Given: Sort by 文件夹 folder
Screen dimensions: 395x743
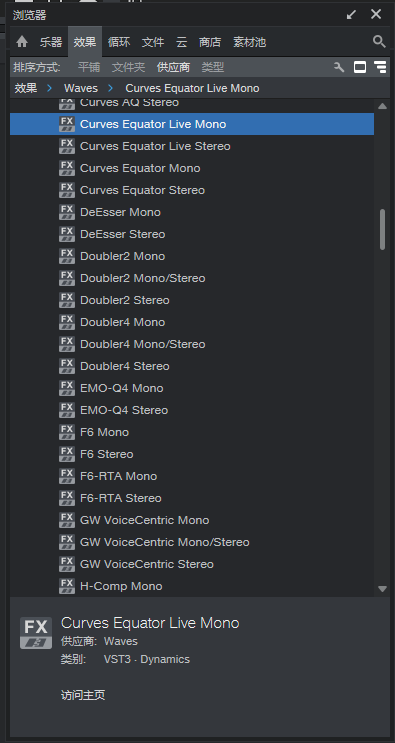Looking at the screenshot, I should [x=128, y=67].
